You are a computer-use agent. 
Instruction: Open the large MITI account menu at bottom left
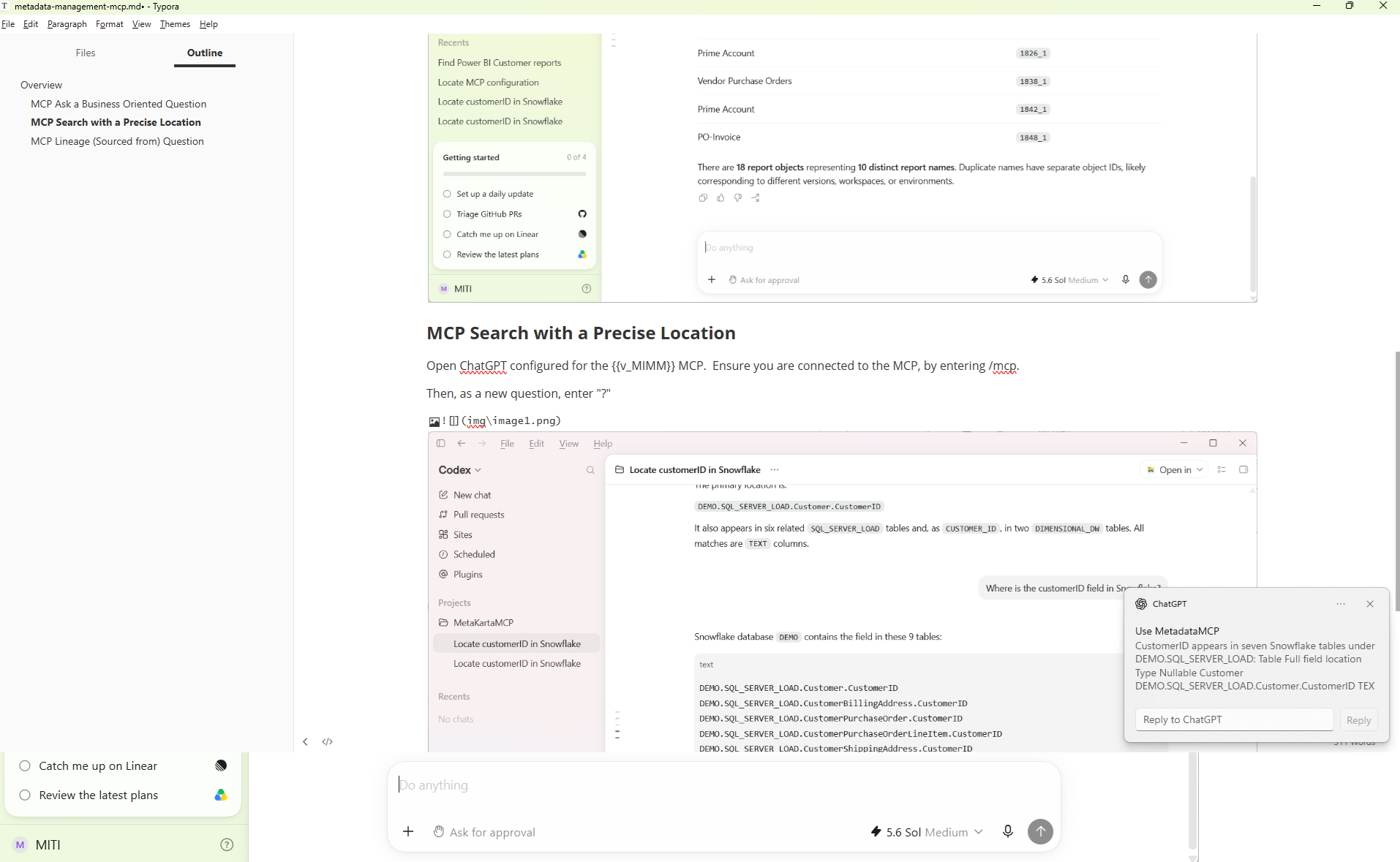click(x=38, y=844)
